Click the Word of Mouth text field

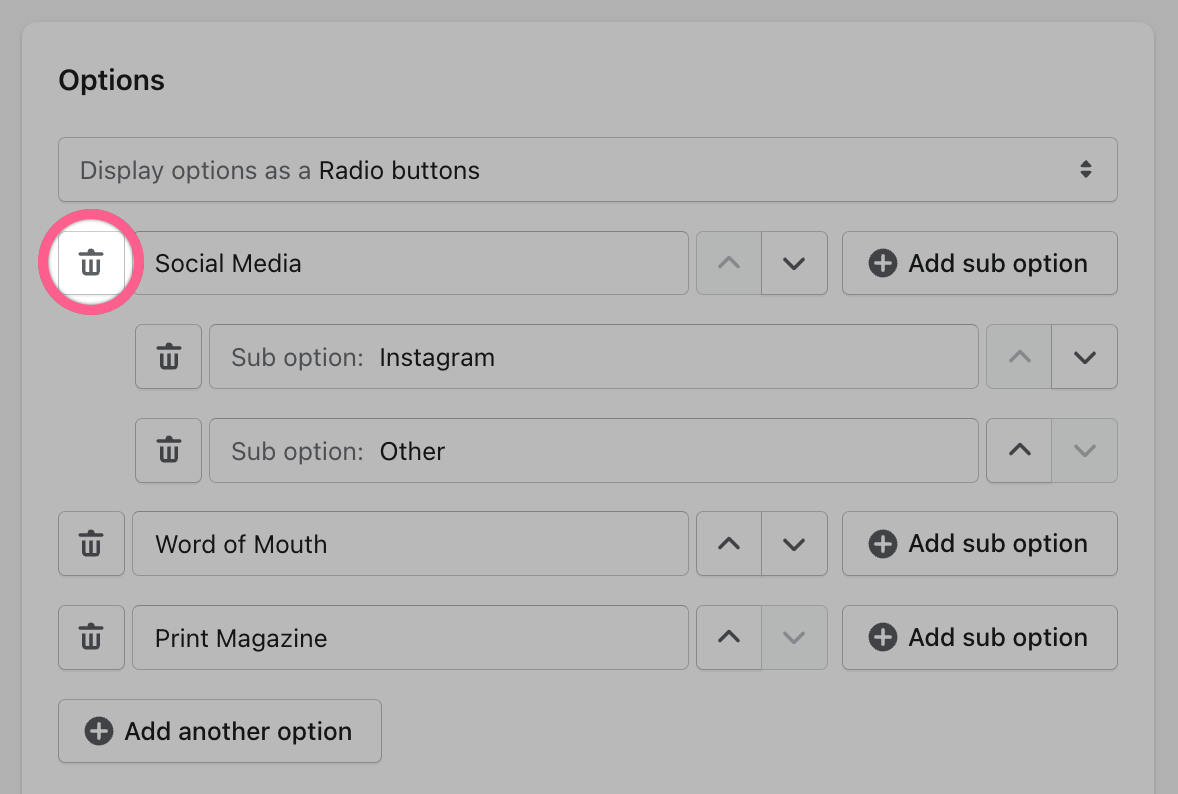(410, 544)
